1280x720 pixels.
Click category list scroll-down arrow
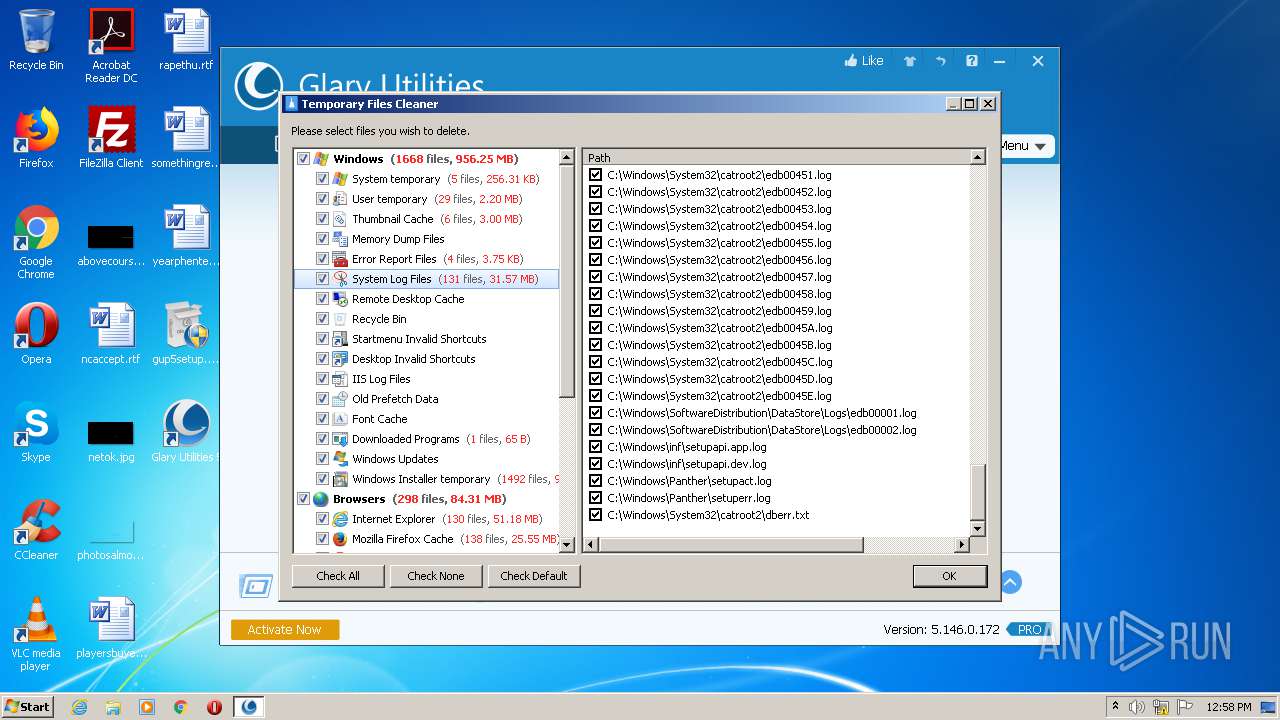pos(567,544)
